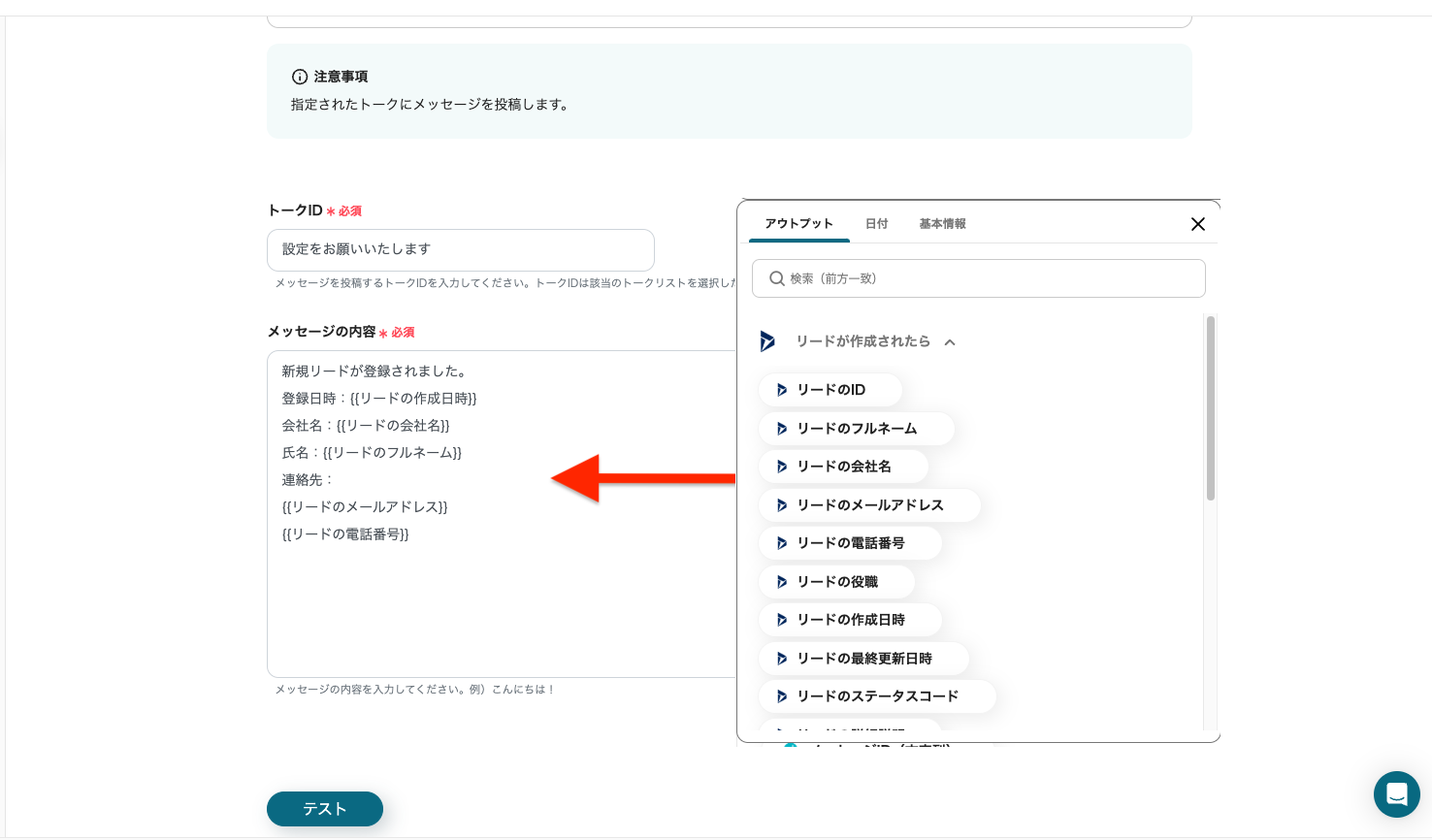
Task: Switch to the 日付 tab
Action: pos(877,224)
